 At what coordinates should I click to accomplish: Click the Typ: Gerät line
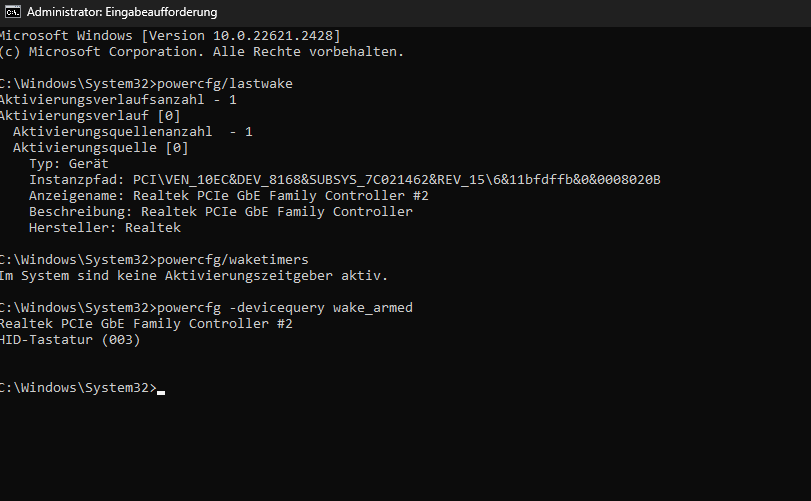tap(69, 164)
